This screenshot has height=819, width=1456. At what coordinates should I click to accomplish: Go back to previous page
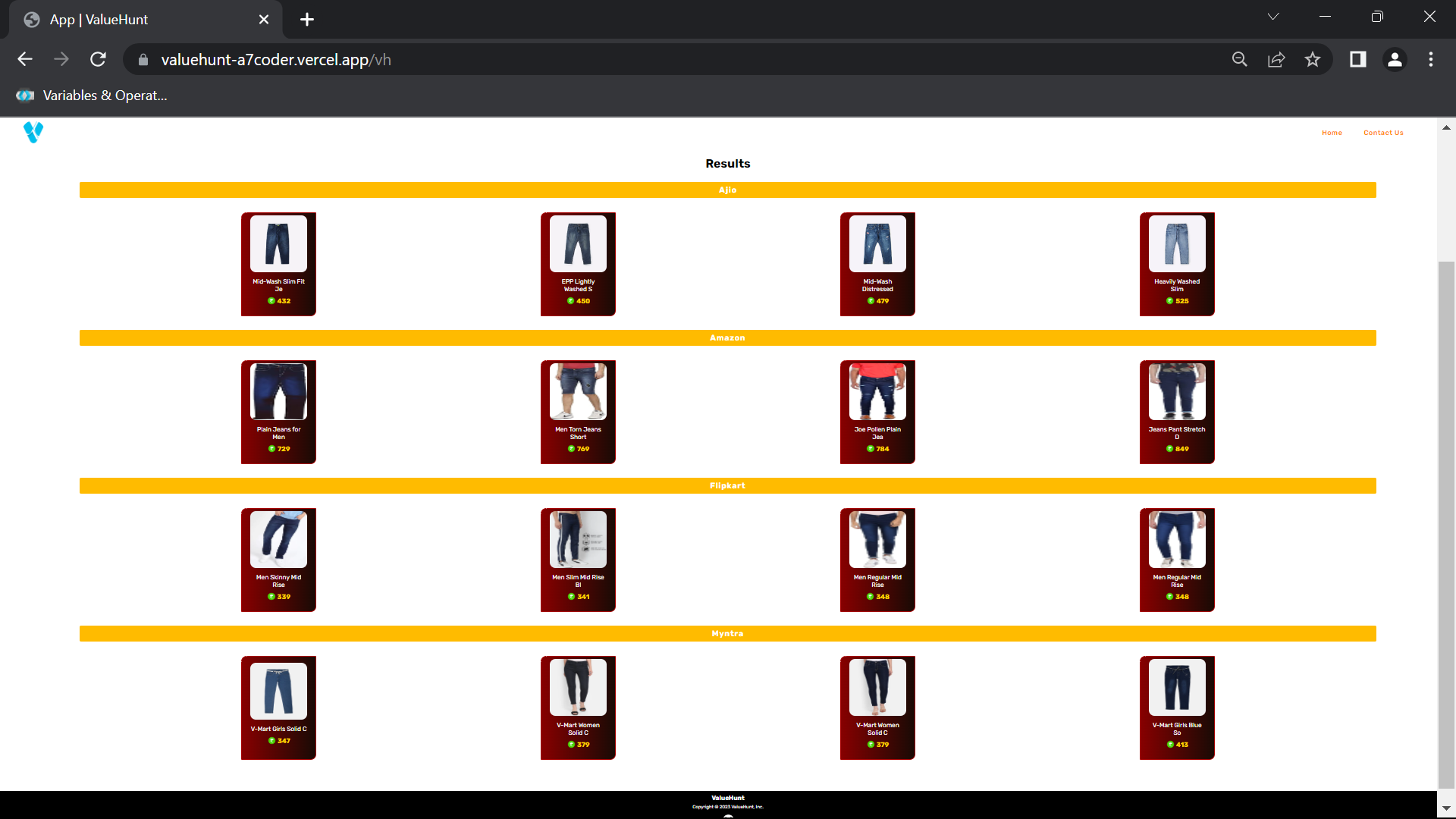tap(25, 59)
